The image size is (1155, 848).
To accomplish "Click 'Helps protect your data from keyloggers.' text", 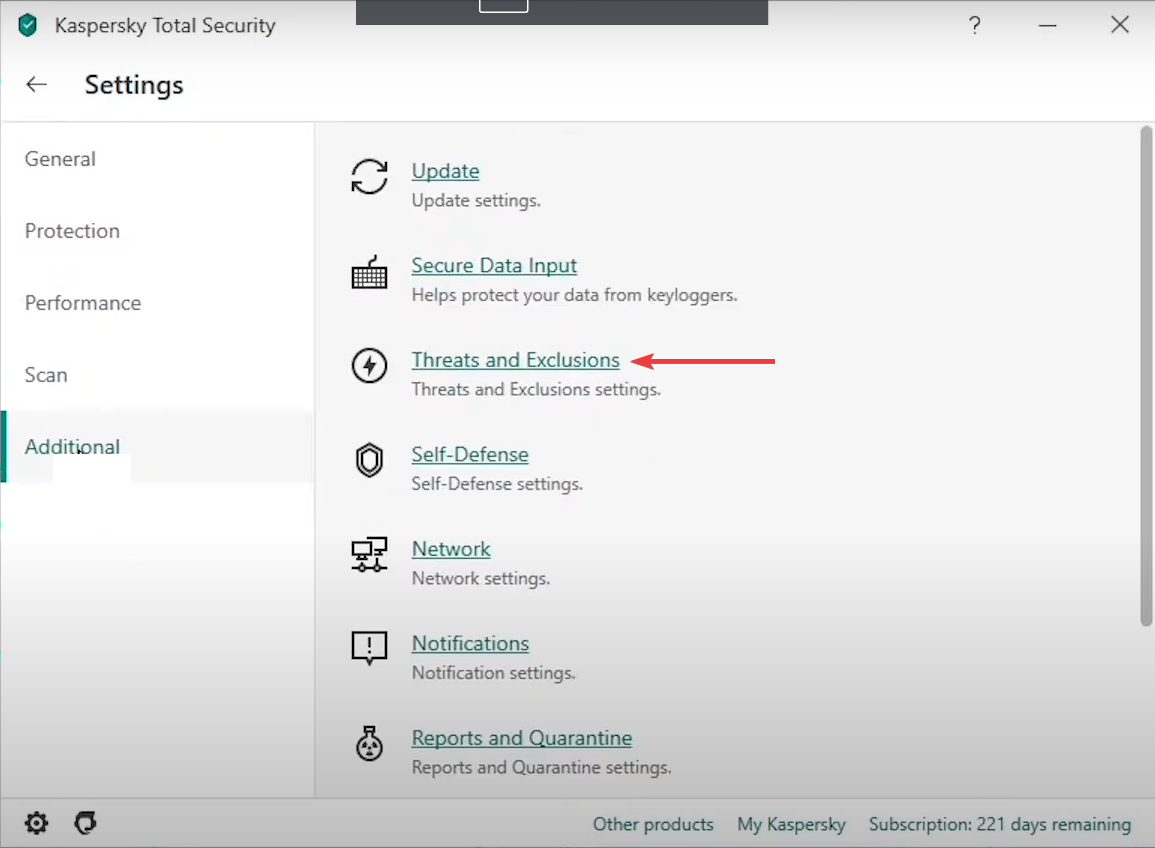I will click(x=574, y=295).
